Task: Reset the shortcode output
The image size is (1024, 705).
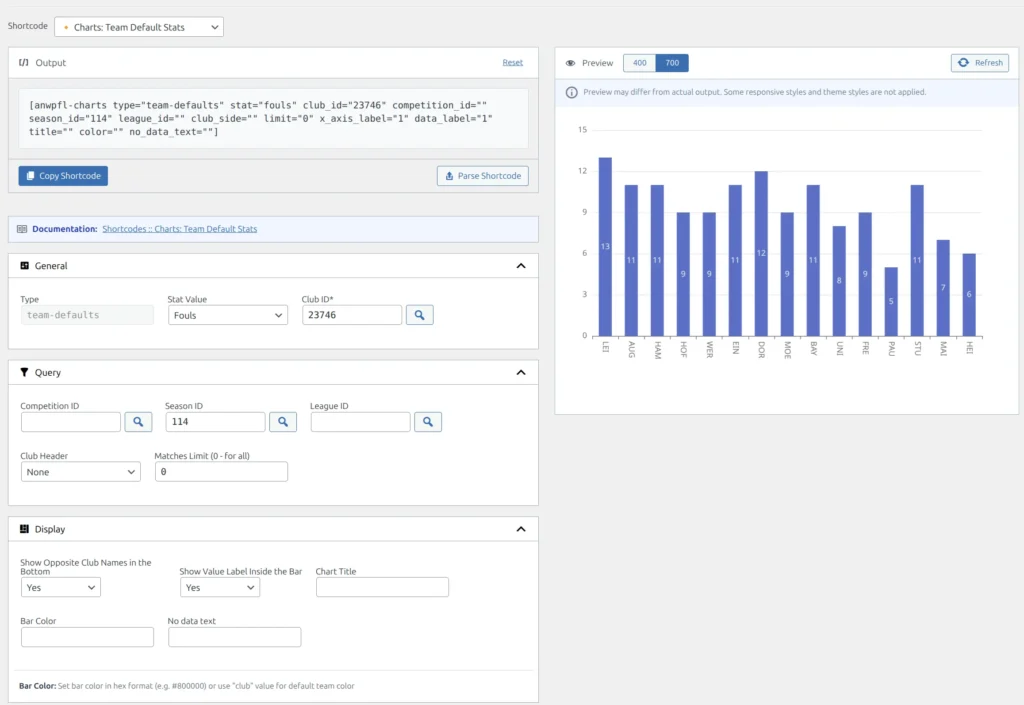Action: coord(513,63)
